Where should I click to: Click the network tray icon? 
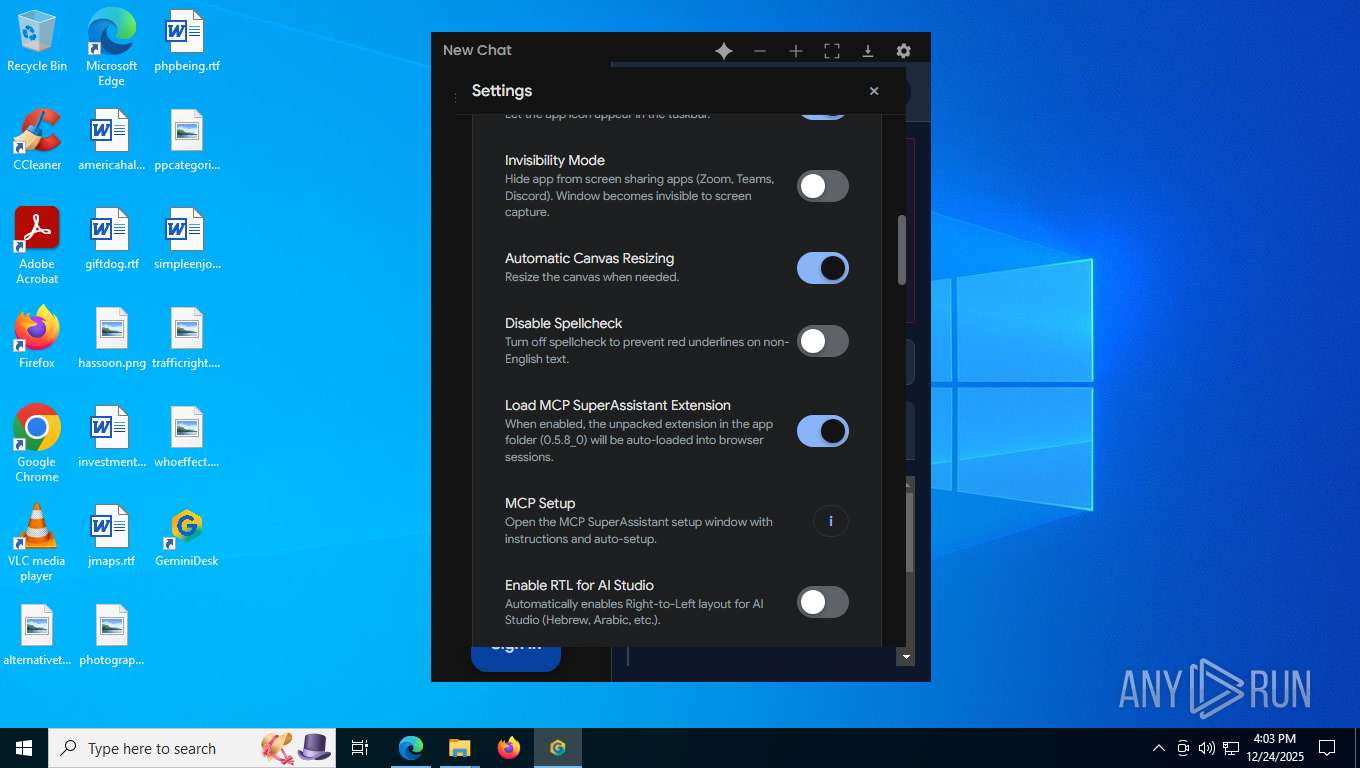(x=1231, y=748)
